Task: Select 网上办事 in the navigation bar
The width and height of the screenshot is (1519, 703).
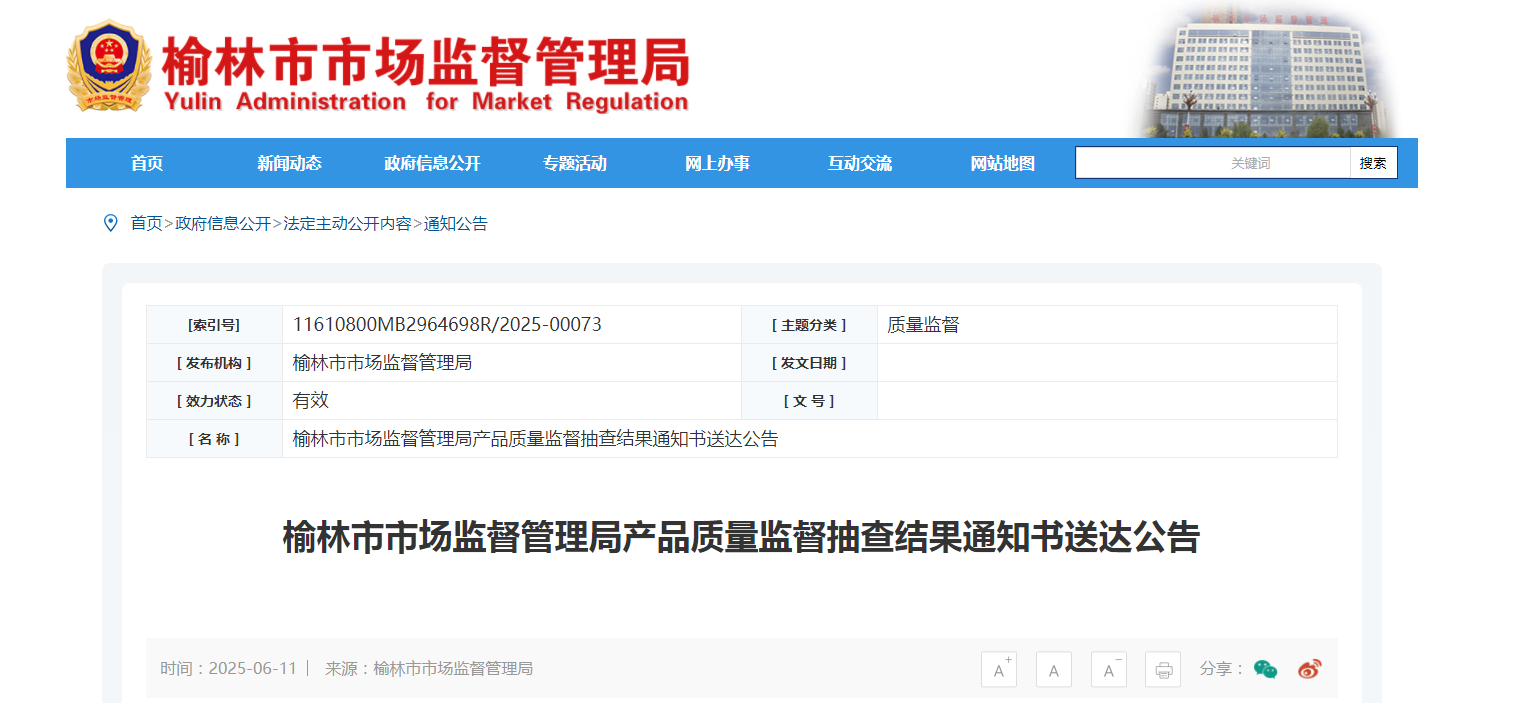Action: click(x=717, y=163)
